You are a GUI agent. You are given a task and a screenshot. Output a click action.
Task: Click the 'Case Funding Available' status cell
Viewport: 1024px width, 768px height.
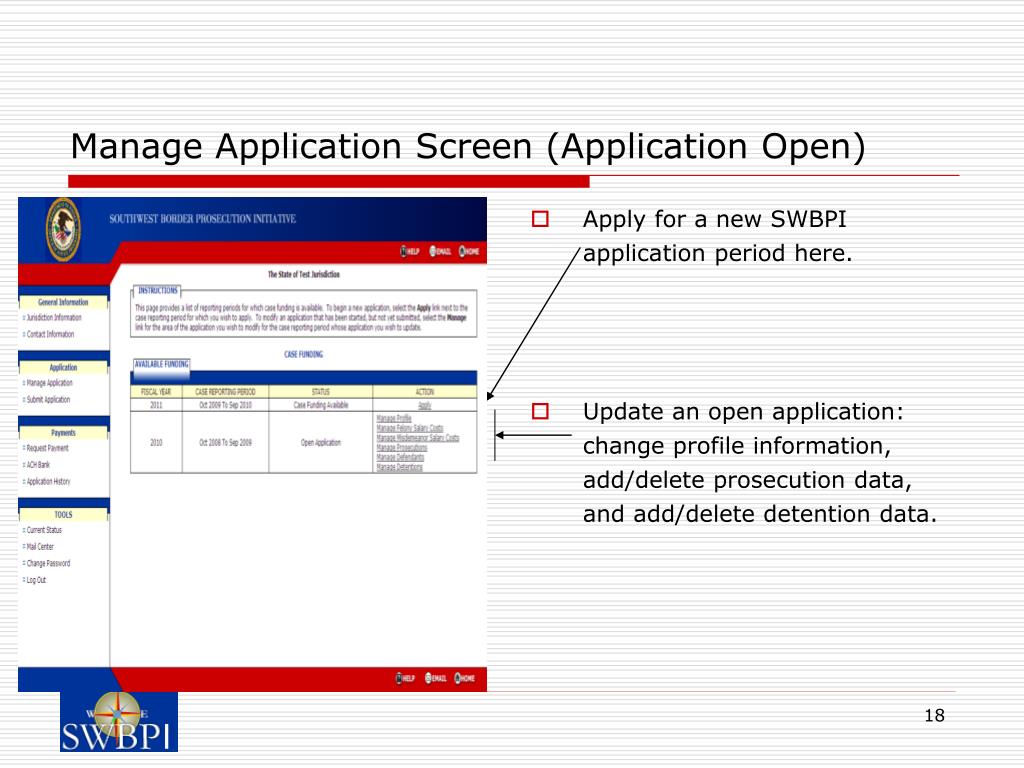[321, 406]
